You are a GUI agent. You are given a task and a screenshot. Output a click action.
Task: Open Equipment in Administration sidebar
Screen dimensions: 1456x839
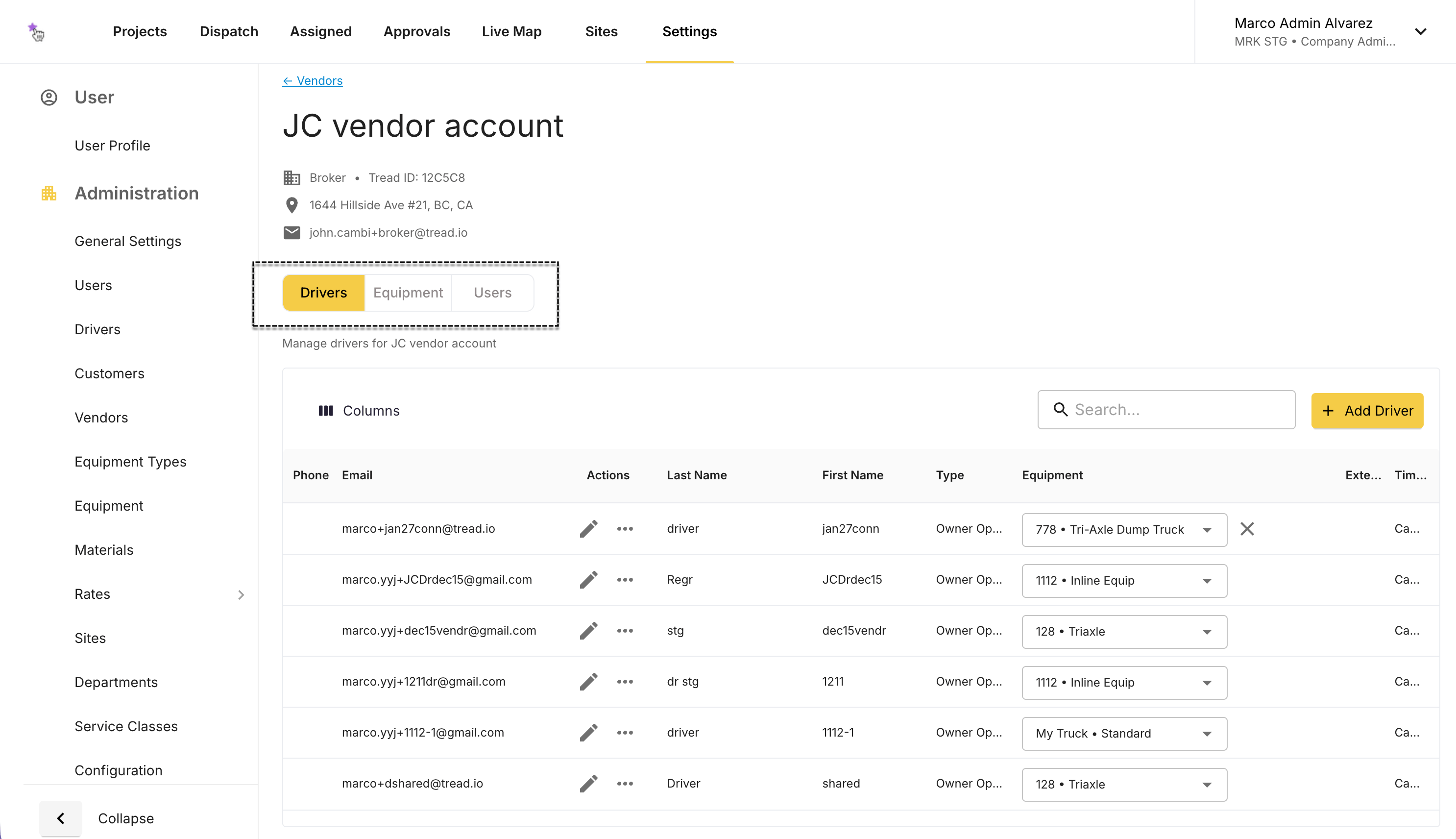pyautogui.click(x=109, y=506)
